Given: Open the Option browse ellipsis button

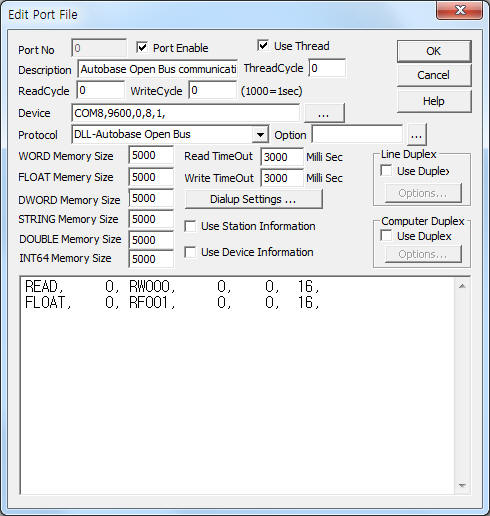Looking at the screenshot, I should click(x=416, y=135).
